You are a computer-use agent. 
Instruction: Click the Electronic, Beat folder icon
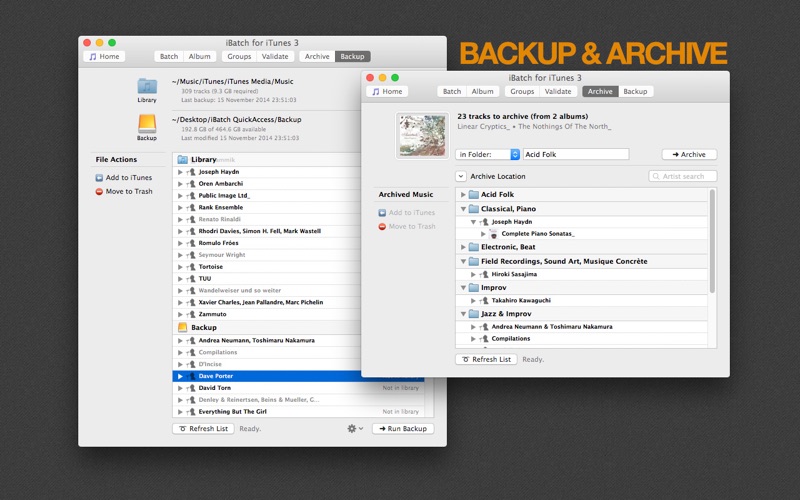coord(473,247)
